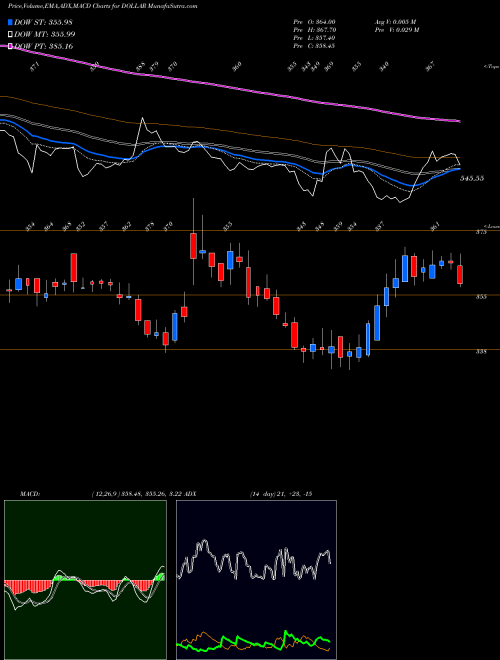
Task: Click the 'Avg V: 0.005 M' volume text
Action: (395, 22)
